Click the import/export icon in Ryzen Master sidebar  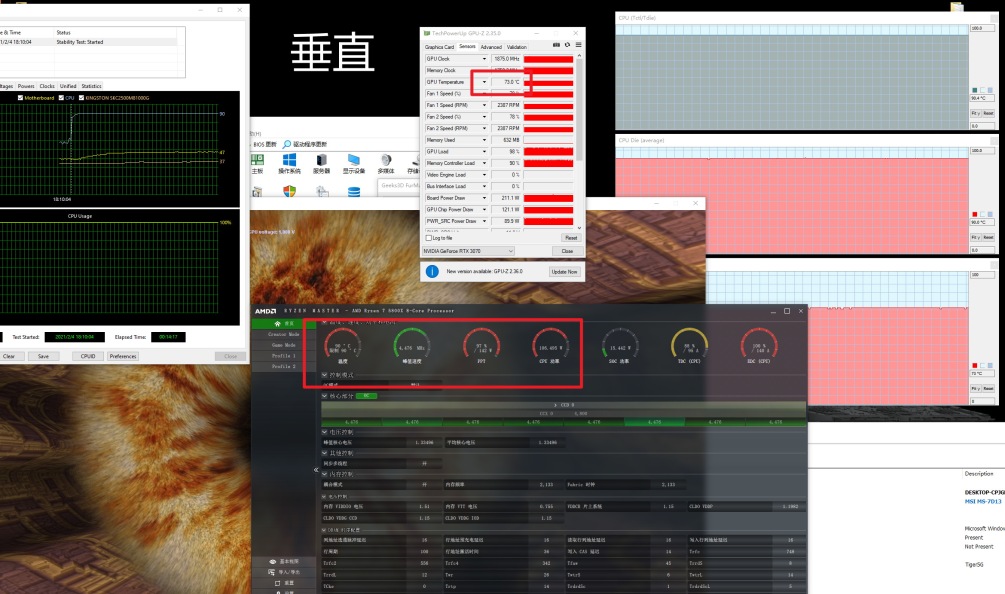click(272, 572)
